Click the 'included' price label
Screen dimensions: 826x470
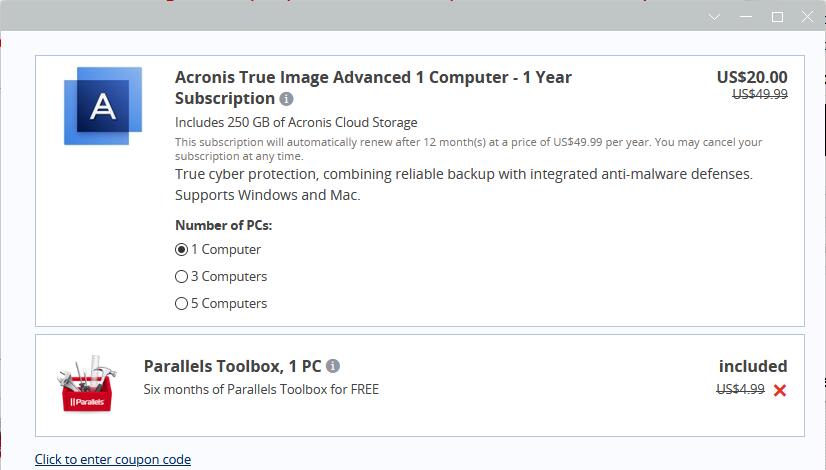coord(753,366)
